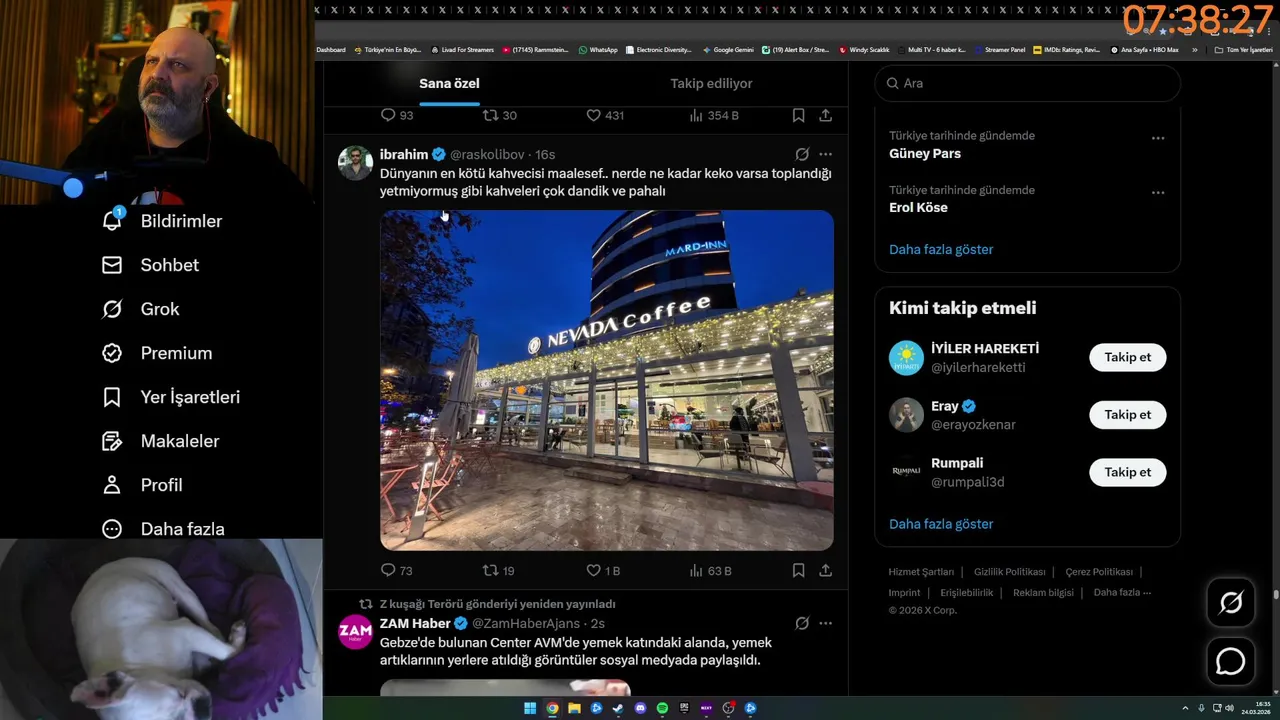1280x720 pixels.
Task: Open the Nevada Coffee photo
Action: 607,380
